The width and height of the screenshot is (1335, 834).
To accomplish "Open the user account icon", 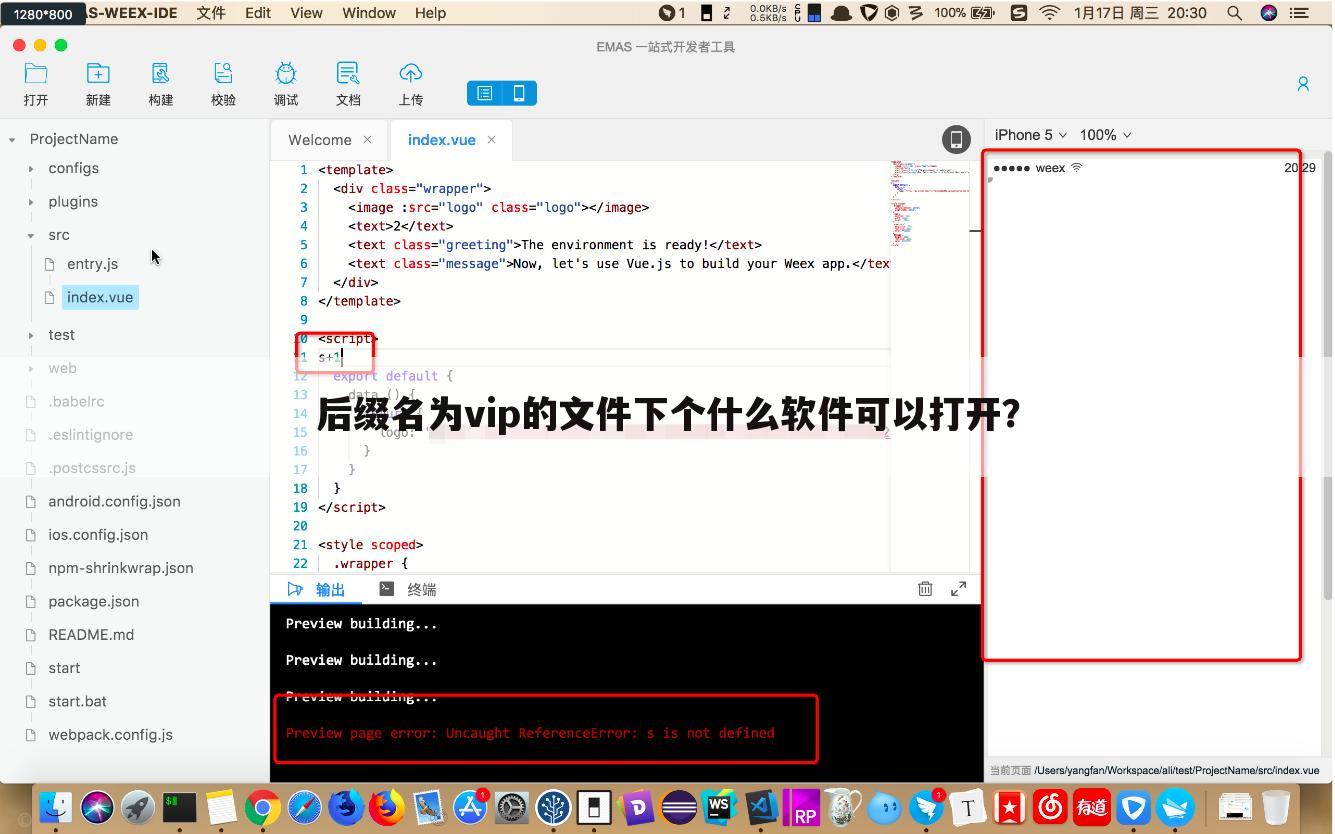I will 1303,84.
